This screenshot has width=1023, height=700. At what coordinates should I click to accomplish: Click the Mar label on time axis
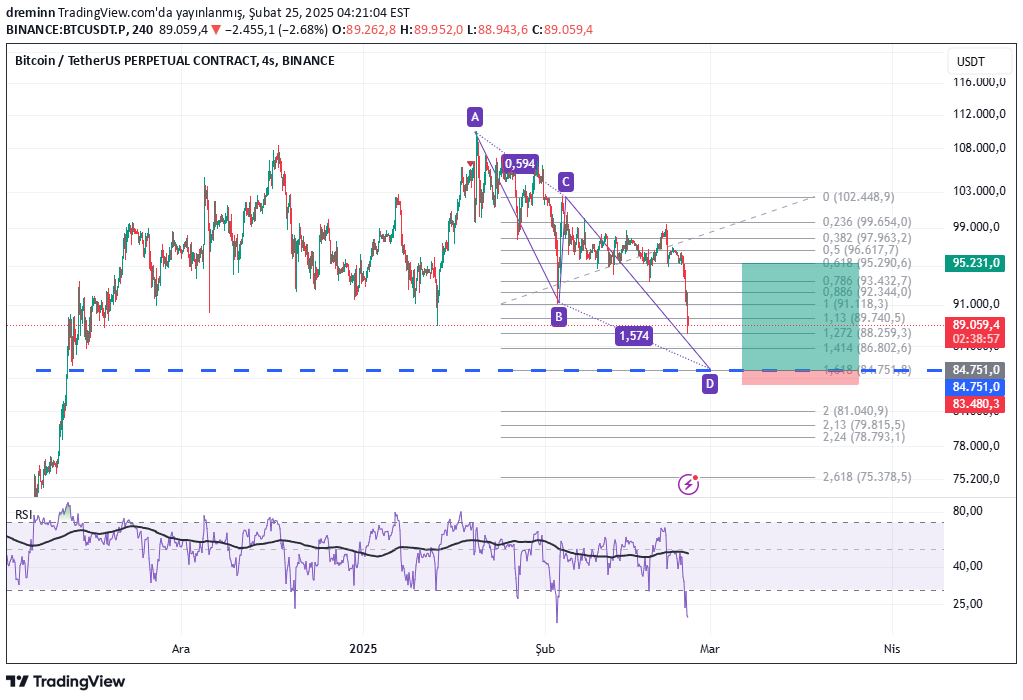tap(710, 648)
